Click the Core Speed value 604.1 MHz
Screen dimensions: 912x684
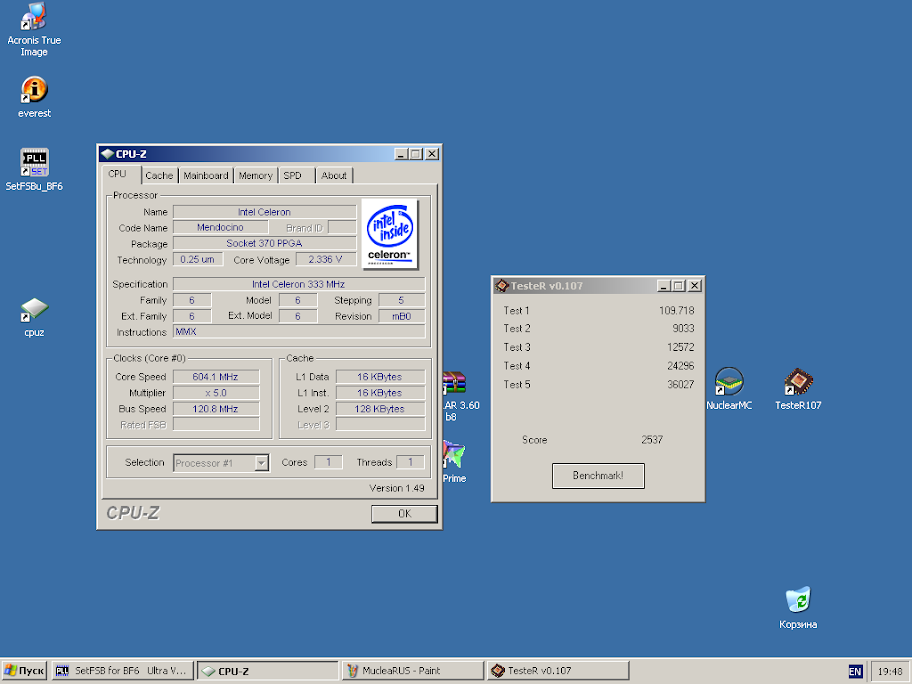point(216,376)
